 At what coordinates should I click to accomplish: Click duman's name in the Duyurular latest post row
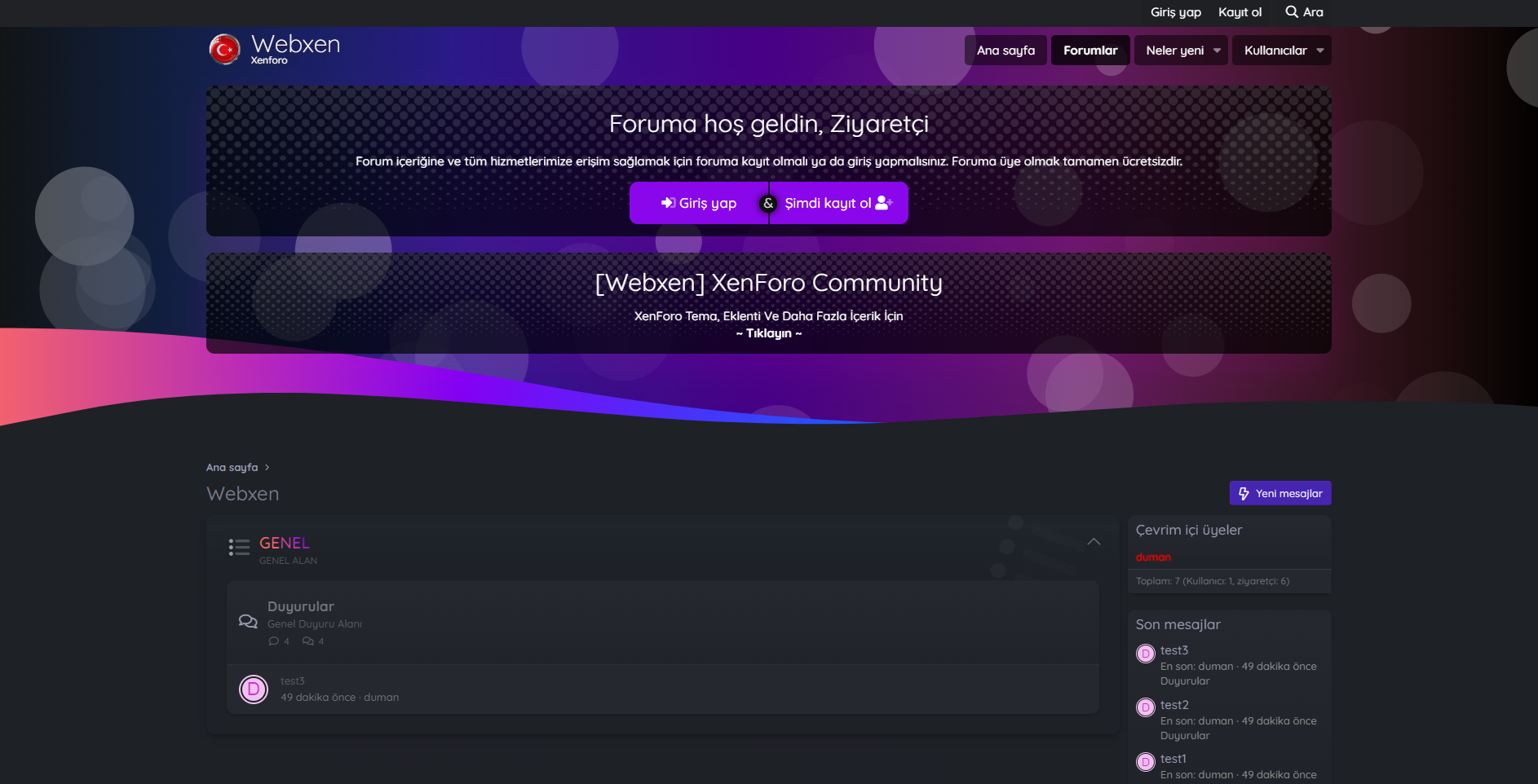tap(382, 698)
